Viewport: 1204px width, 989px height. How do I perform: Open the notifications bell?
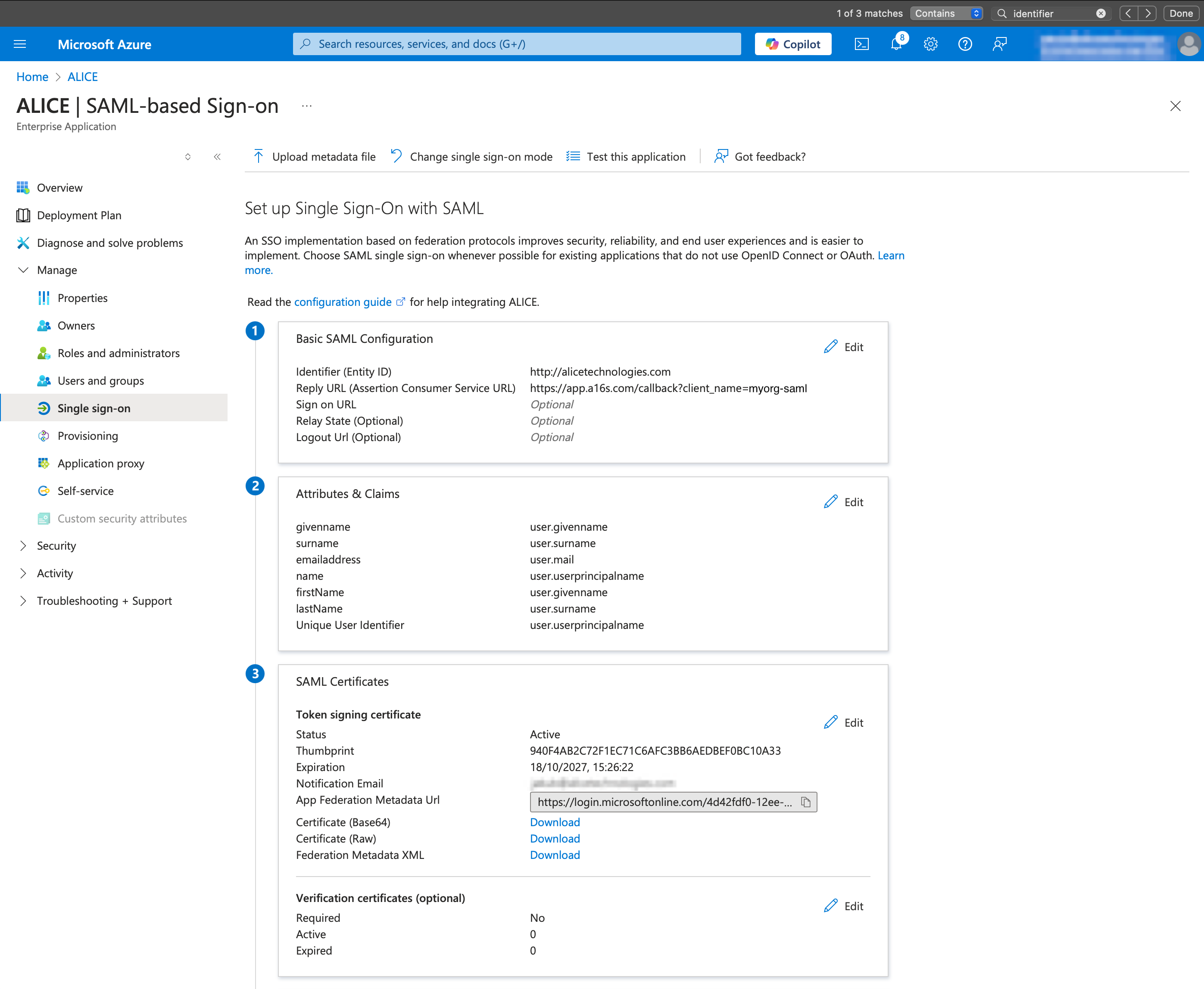[x=896, y=44]
